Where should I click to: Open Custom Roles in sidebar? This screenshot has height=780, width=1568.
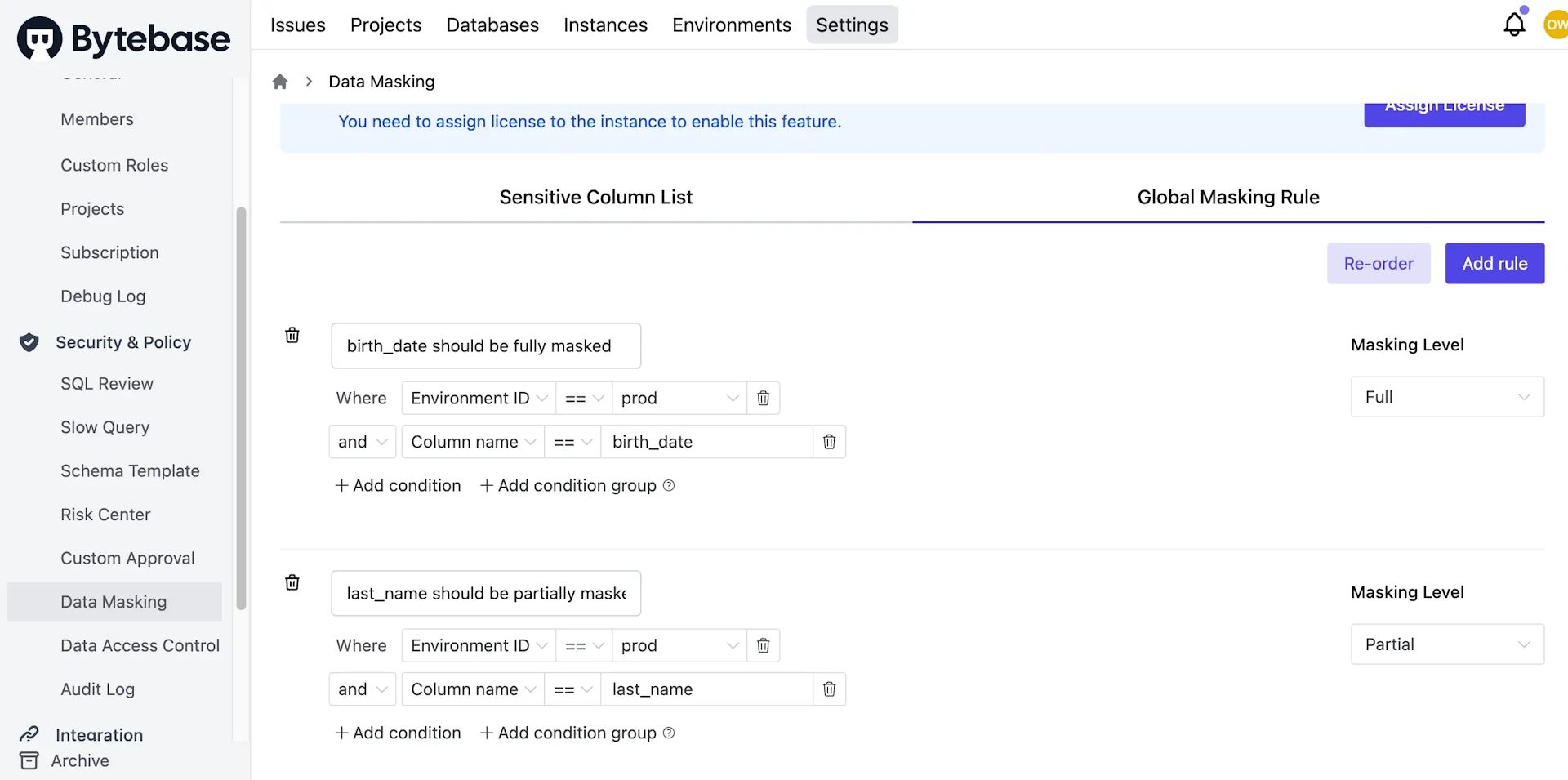coord(114,165)
